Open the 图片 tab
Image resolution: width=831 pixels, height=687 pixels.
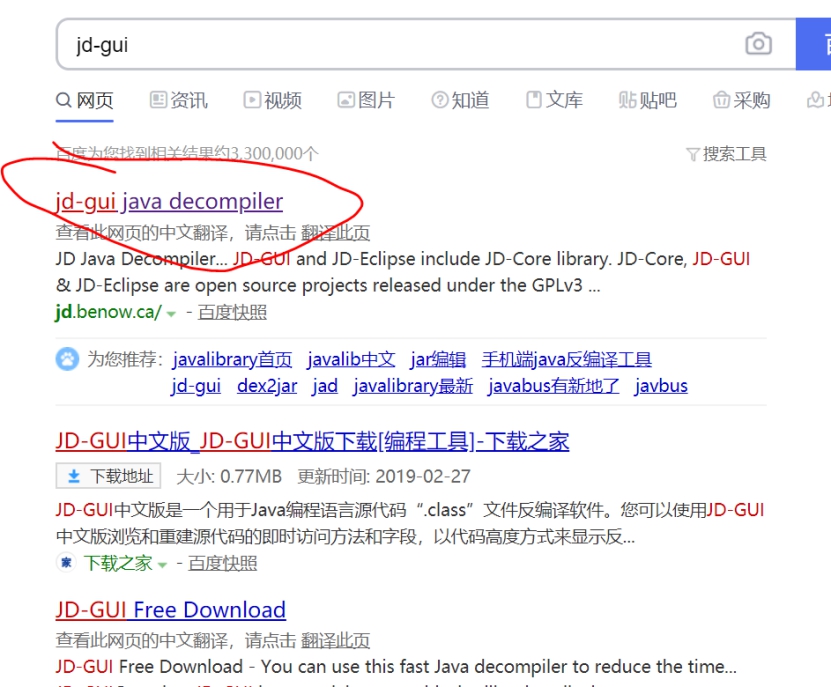point(366,100)
